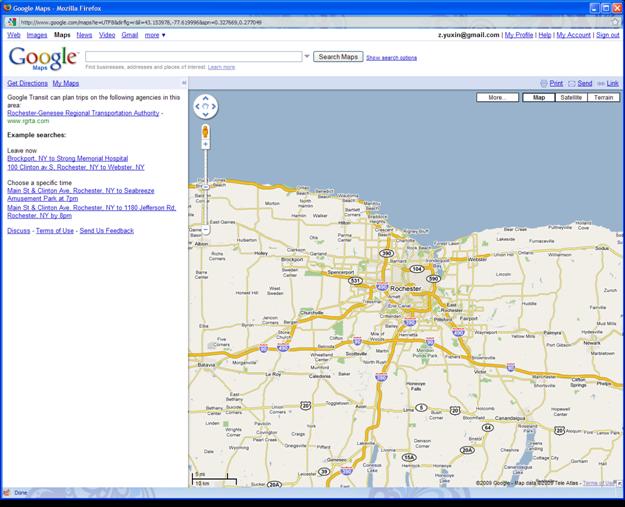Pan the map right with the east arrow
The height and width of the screenshot is (507, 625).
click(214, 106)
